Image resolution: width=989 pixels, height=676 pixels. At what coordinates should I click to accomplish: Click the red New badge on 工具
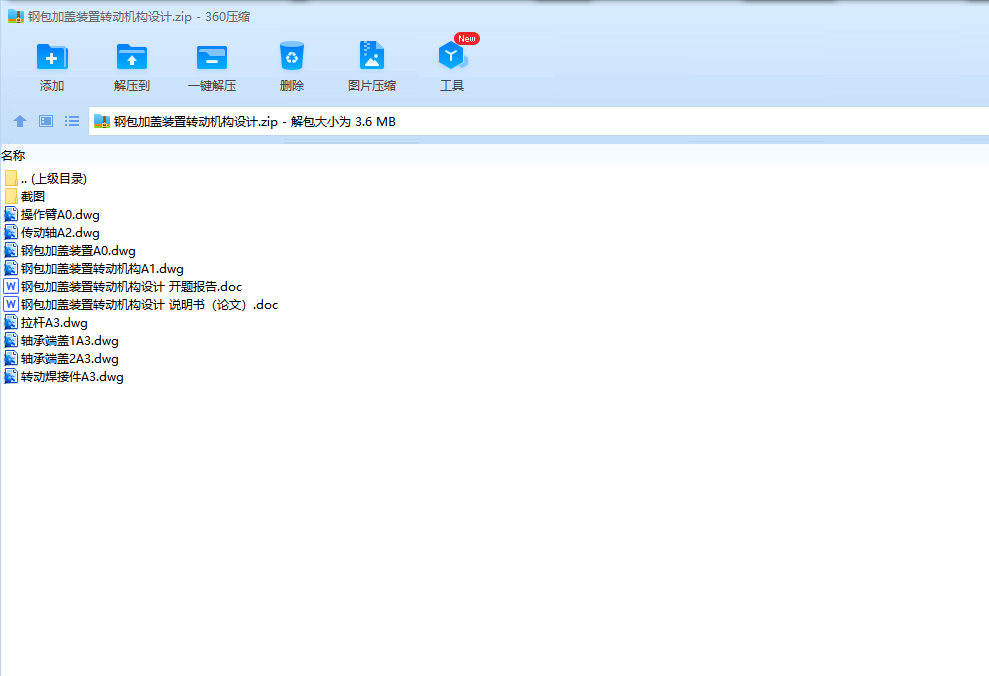(467, 38)
